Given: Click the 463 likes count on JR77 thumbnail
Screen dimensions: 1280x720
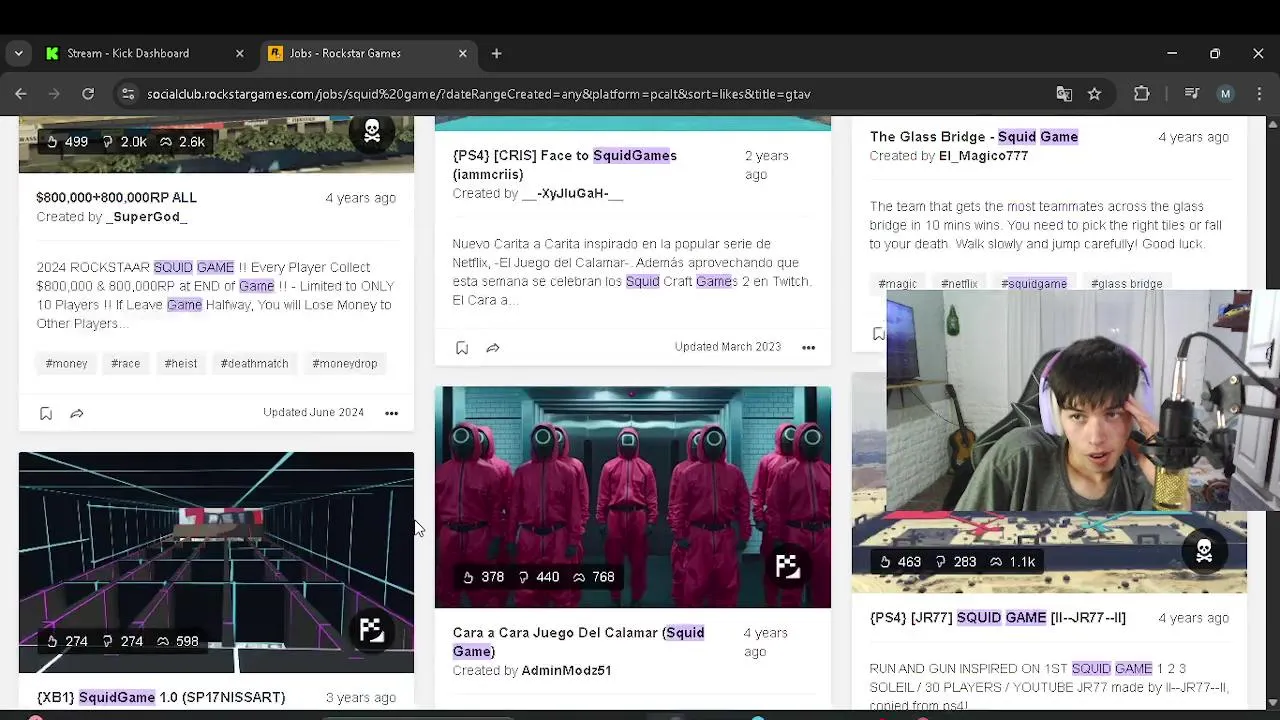Looking at the screenshot, I should pyautogui.click(x=900, y=562).
